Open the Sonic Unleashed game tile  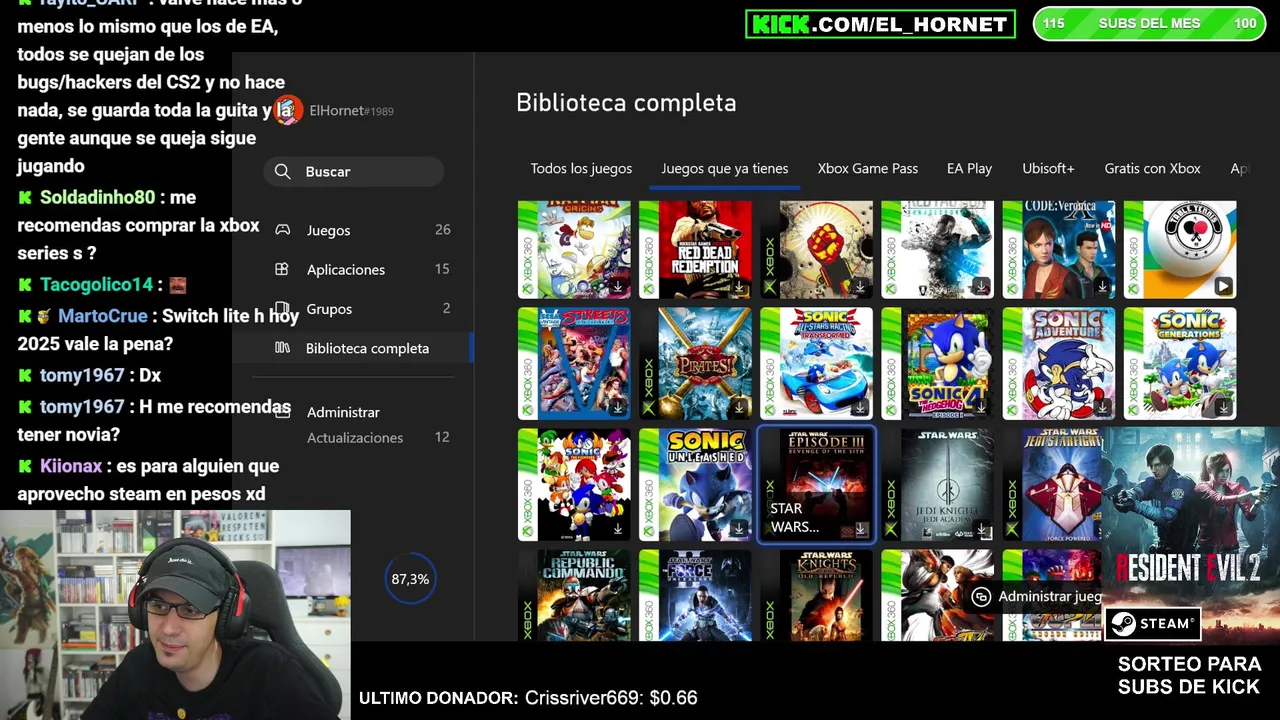coord(695,484)
